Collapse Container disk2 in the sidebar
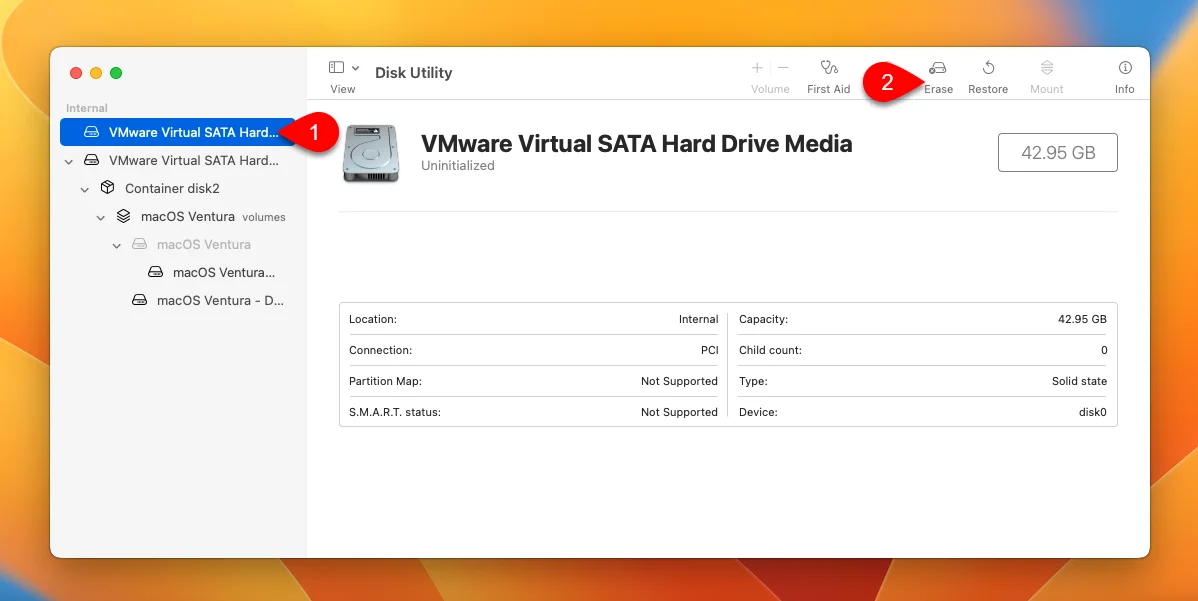The height and width of the screenshot is (601, 1198). tap(85, 189)
